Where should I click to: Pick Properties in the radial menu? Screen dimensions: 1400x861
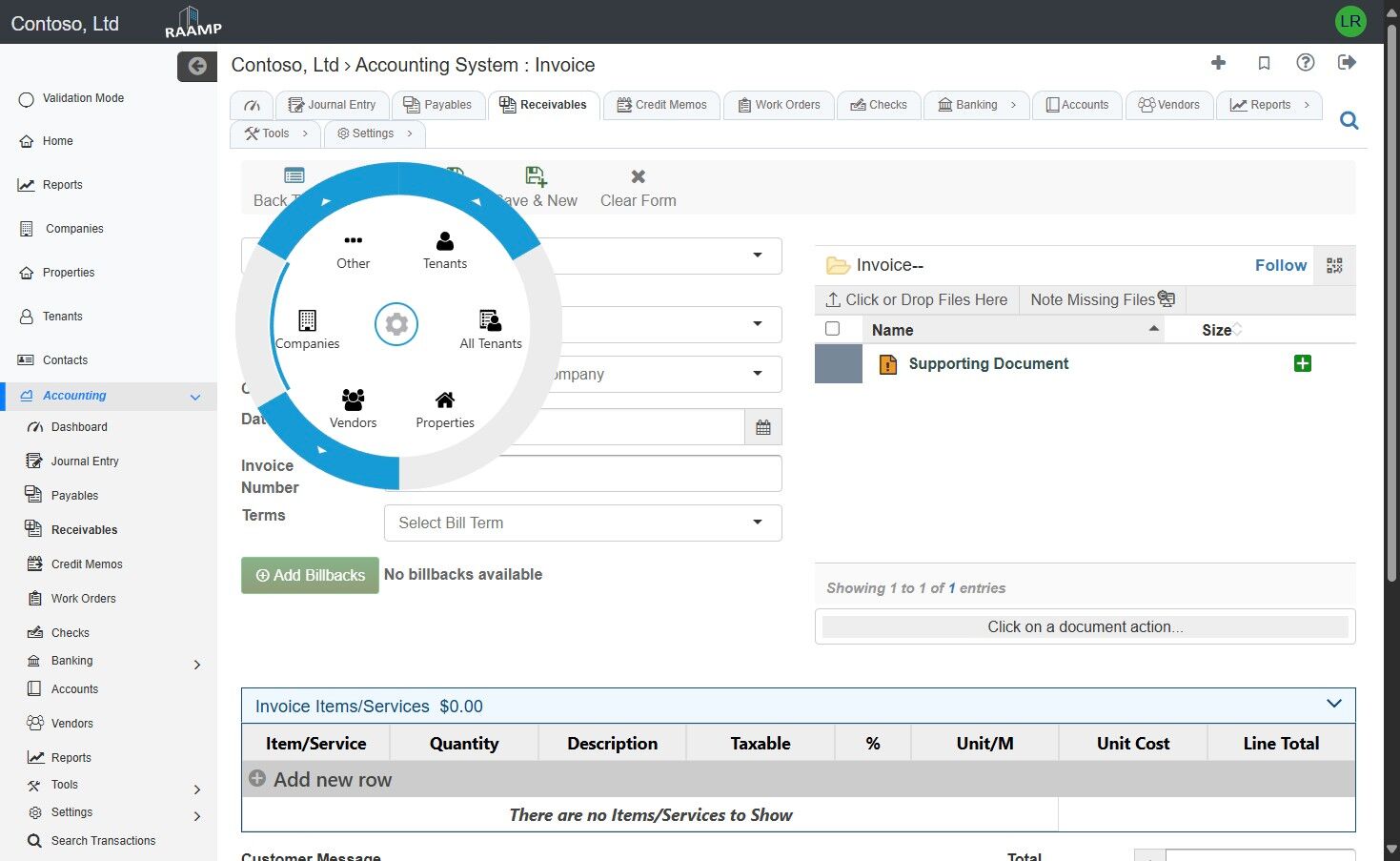tap(445, 409)
